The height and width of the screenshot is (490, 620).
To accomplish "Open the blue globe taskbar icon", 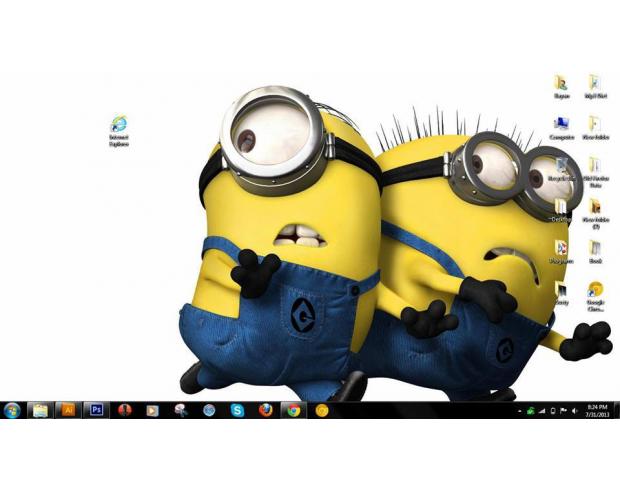I will (x=209, y=411).
